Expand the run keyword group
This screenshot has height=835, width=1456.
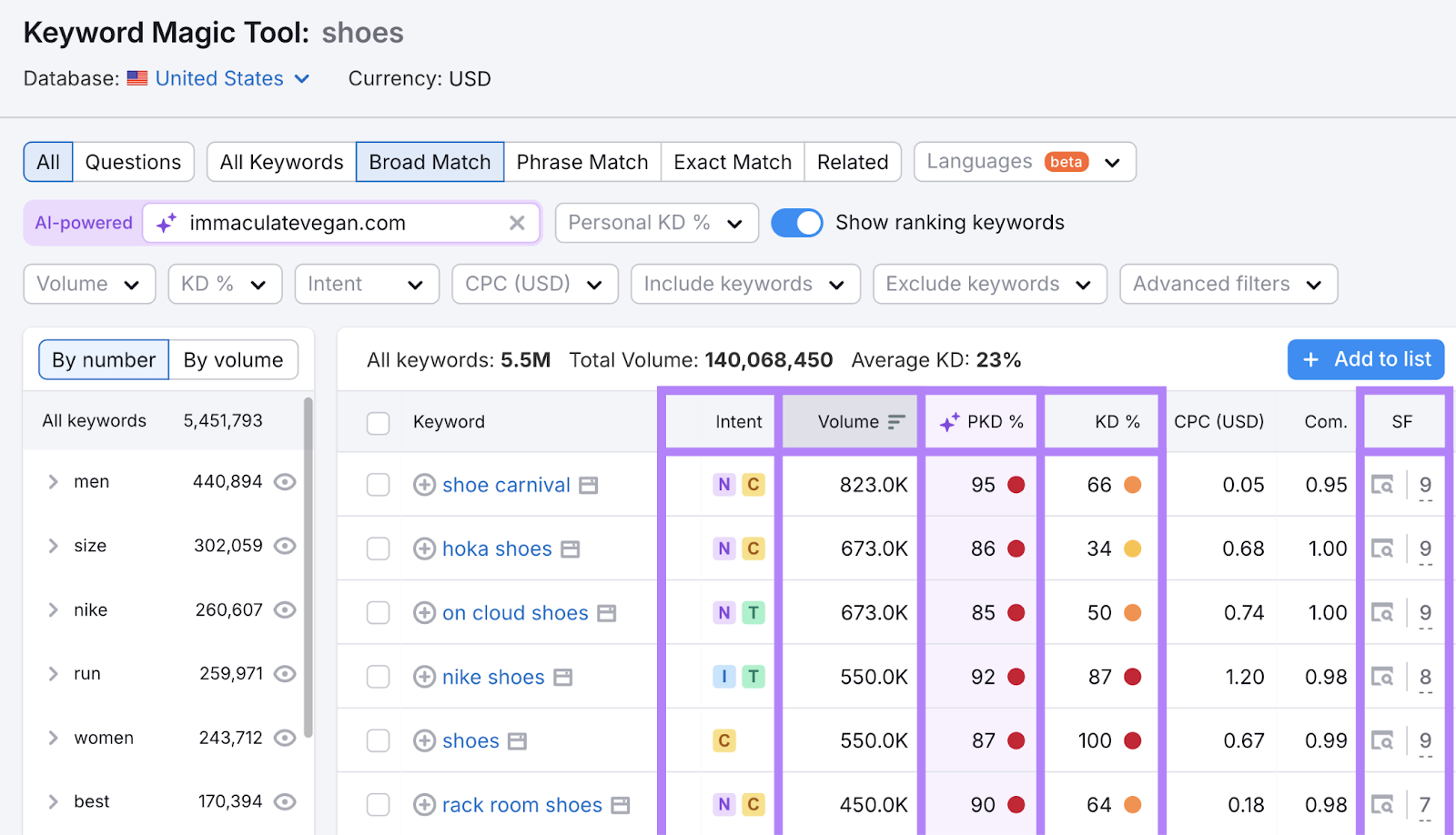point(53,674)
